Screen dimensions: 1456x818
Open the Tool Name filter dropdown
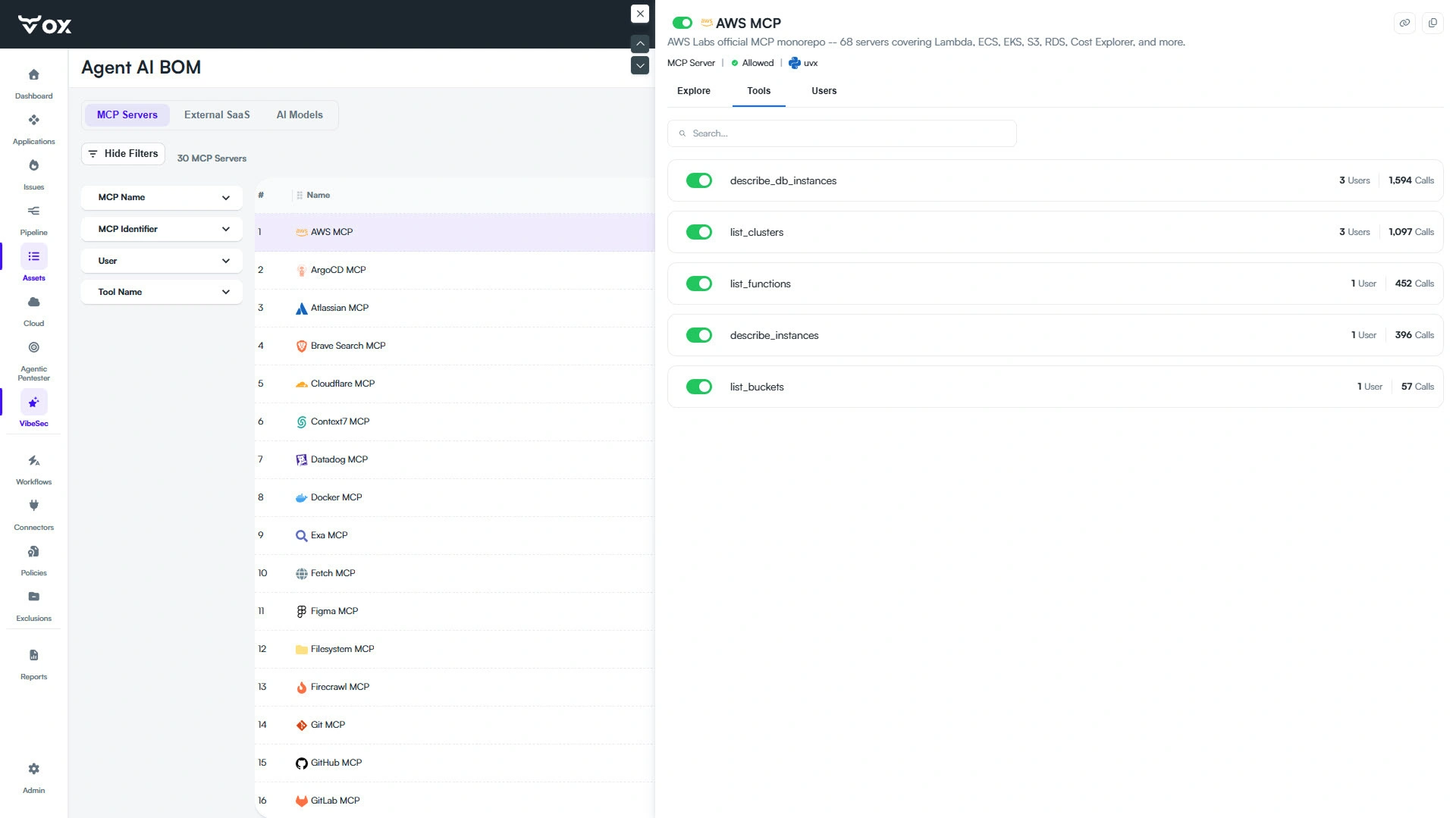[162, 292]
